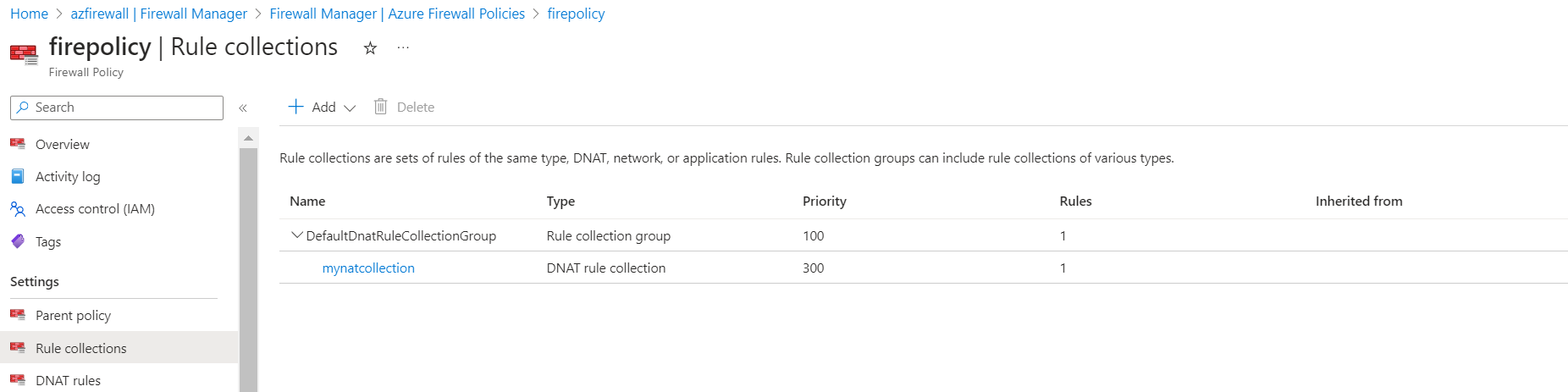Image resolution: width=1568 pixels, height=392 pixels.
Task: Open Access control (IAM)
Action: tap(95, 209)
